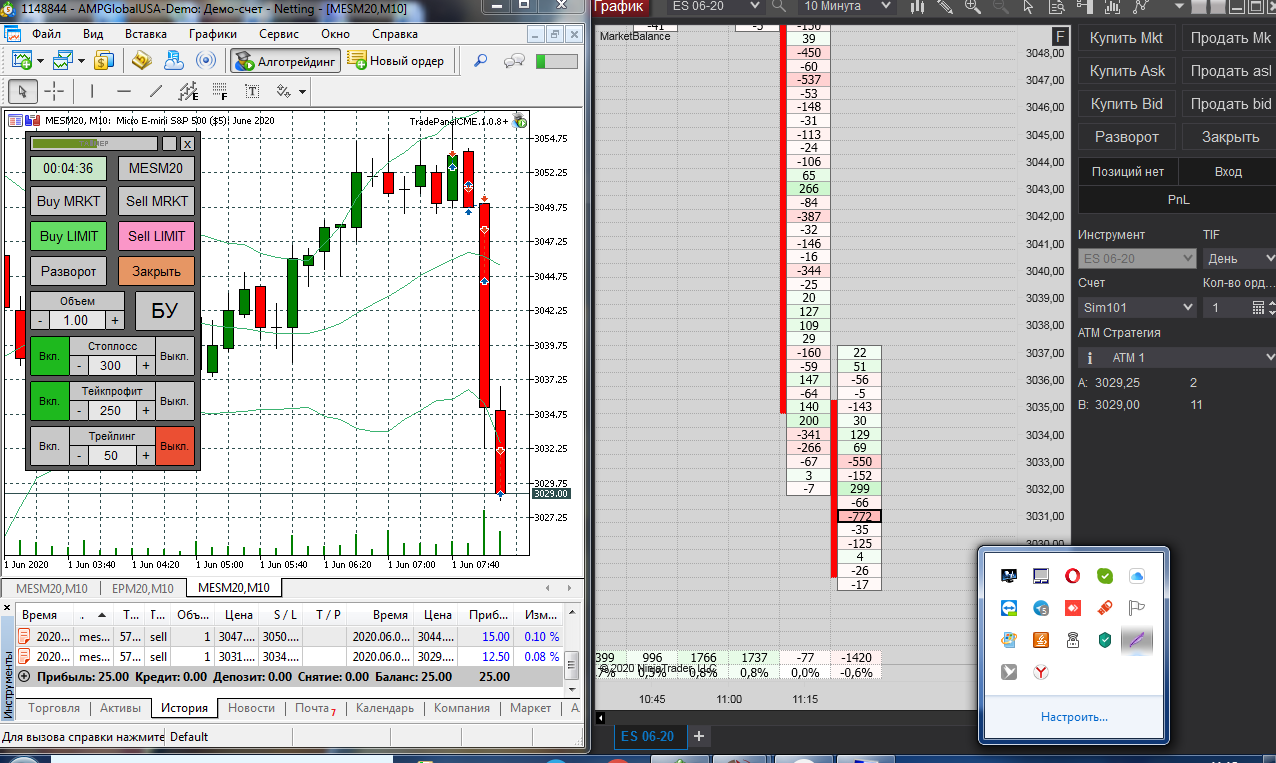Click NinjaTrader cursor pointer icon
The height and width of the screenshot is (763, 1276).
(1028, 6)
